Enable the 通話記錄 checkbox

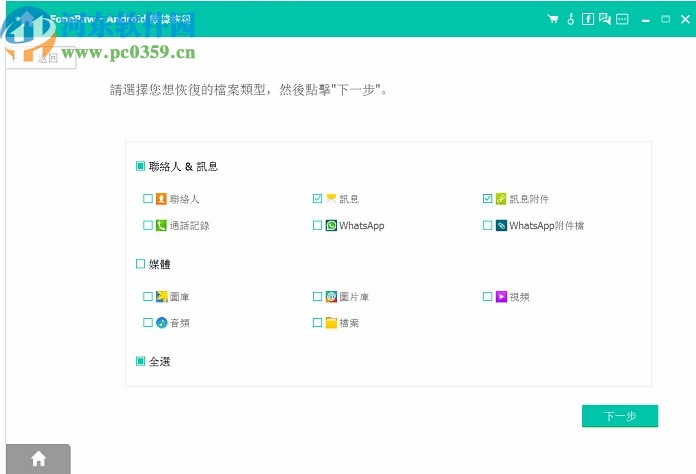148,225
